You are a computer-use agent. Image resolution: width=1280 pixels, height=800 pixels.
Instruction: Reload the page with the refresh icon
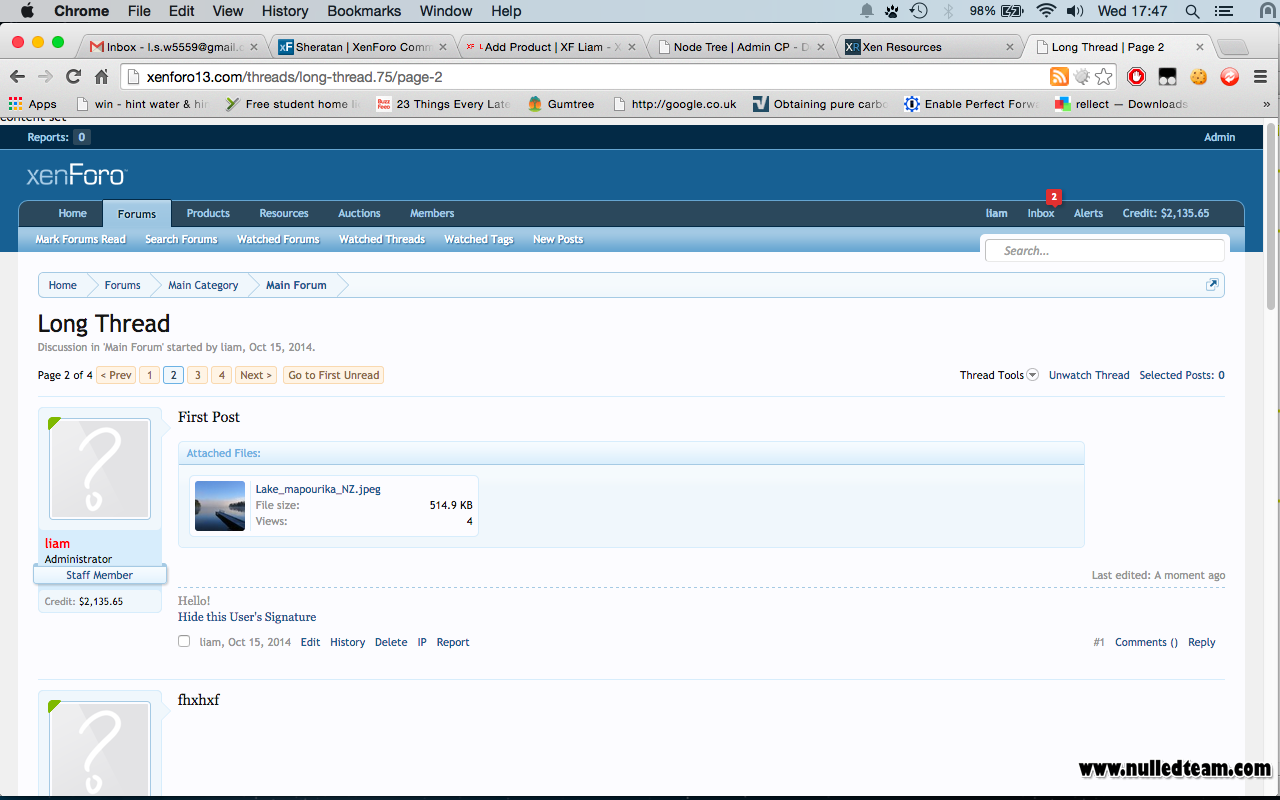pos(73,77)
